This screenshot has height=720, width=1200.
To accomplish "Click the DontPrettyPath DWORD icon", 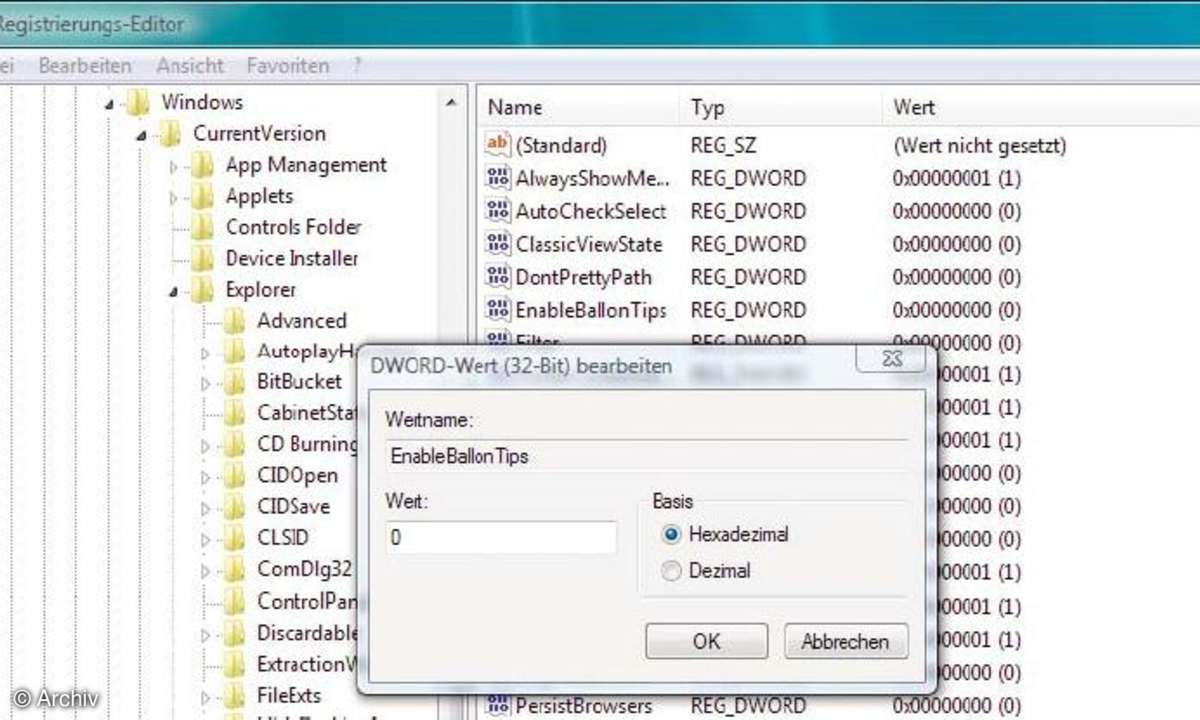I will pos(497,276).
